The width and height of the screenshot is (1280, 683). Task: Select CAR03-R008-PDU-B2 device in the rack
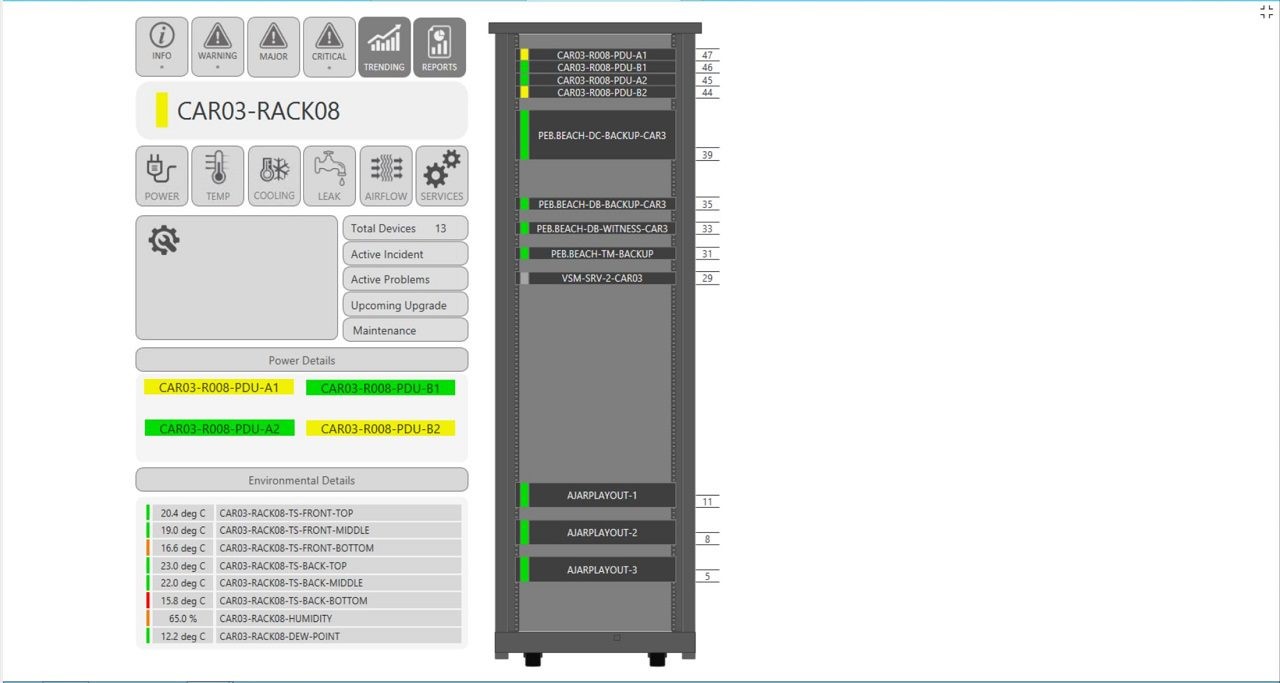[597, 92]
